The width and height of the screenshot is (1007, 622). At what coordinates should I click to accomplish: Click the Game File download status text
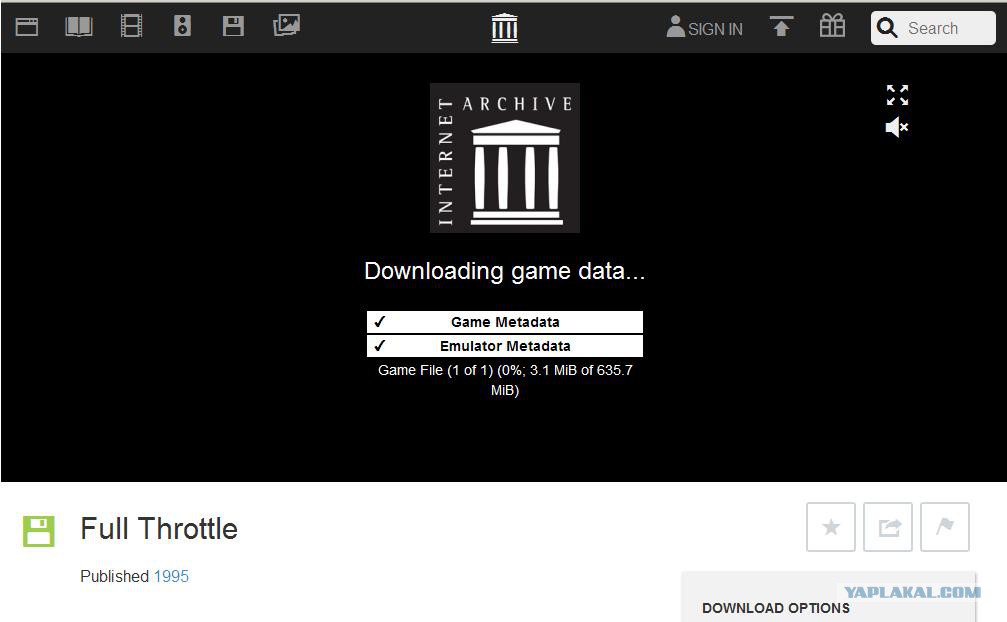(x=505, y=380)
